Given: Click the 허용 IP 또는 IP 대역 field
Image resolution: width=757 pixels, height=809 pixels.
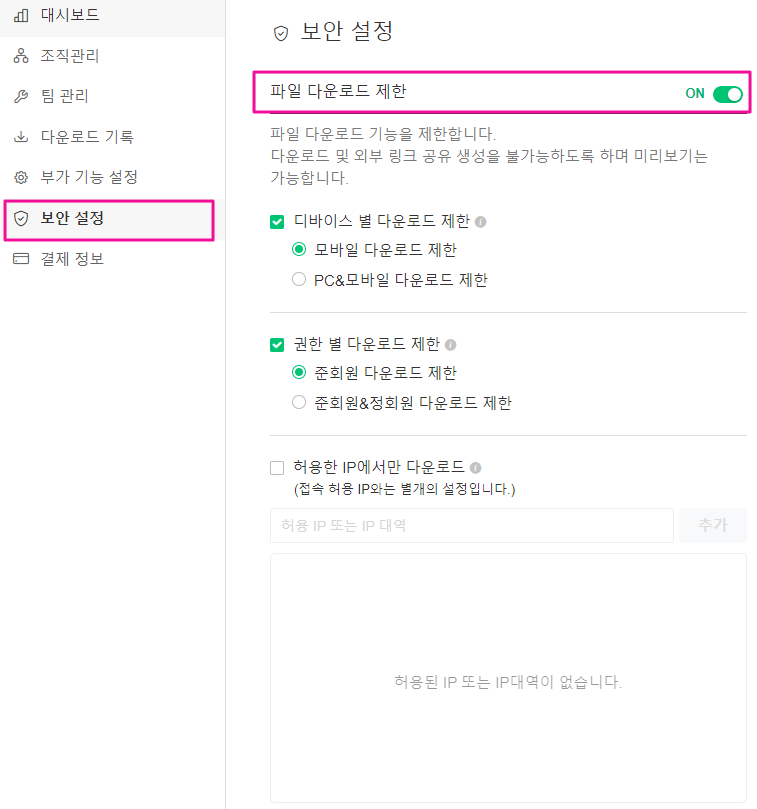Looking at the screenshot, I should (471, 525).
